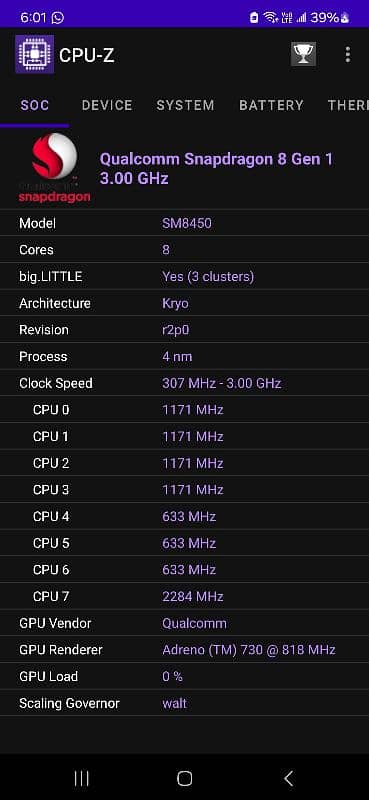Screen dimensions: 369x800
Task: Tap the CPU 7 frequency row
Action: click(x=184, y=596)
